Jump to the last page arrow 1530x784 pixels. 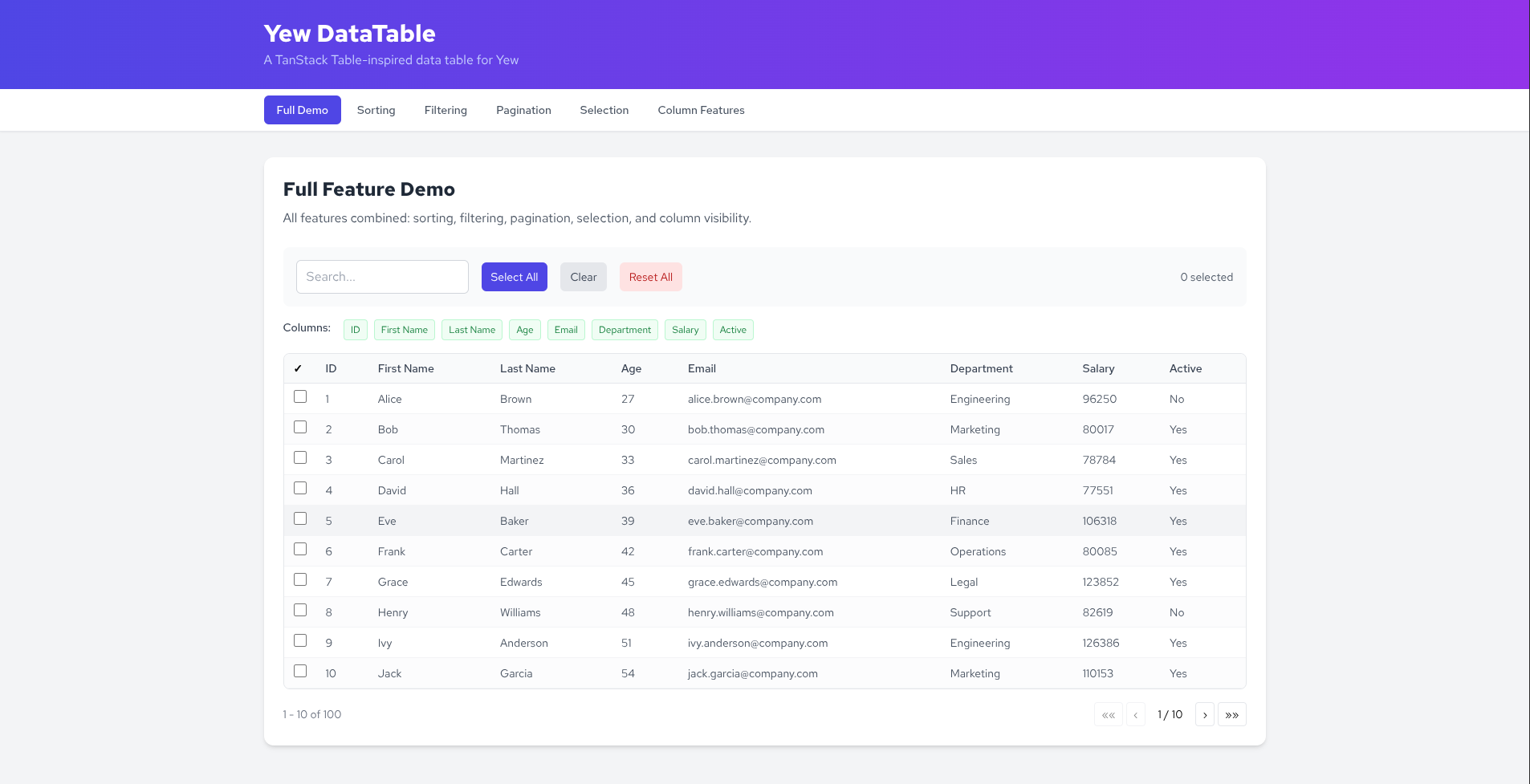point(1232,714)
